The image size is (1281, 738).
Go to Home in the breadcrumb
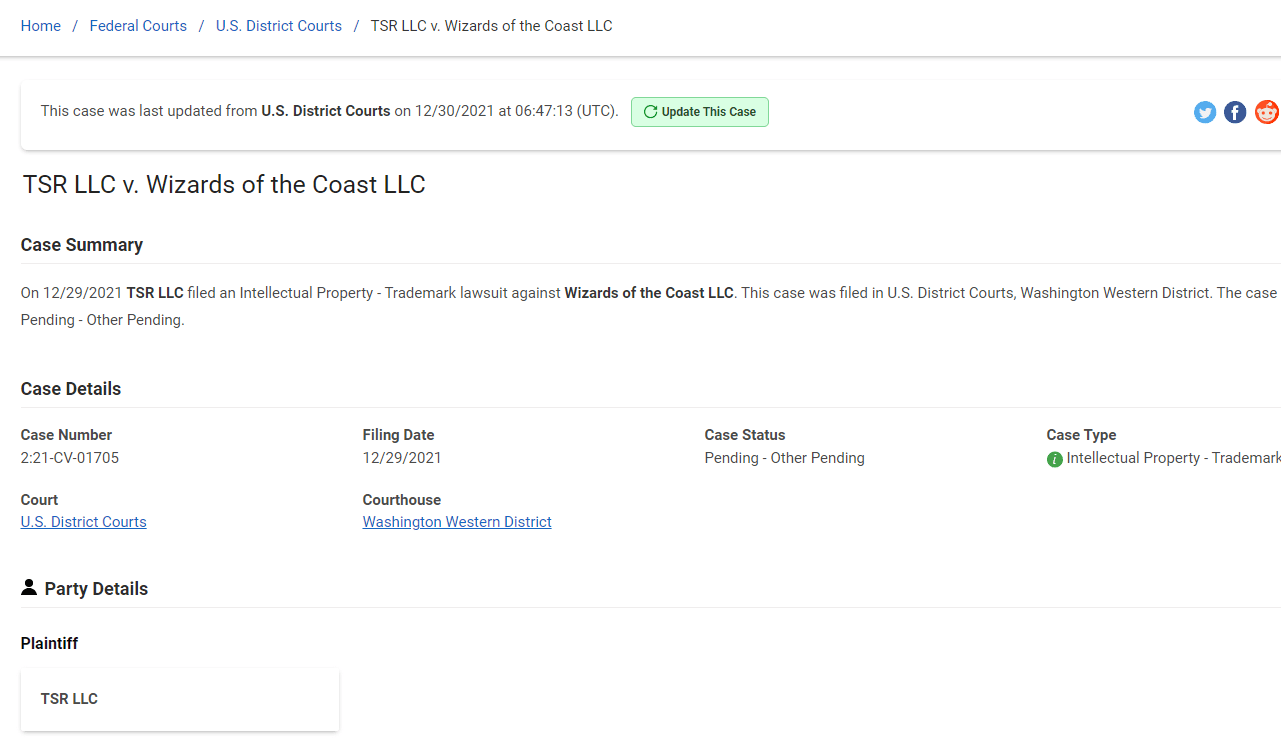tap(41, 26)
